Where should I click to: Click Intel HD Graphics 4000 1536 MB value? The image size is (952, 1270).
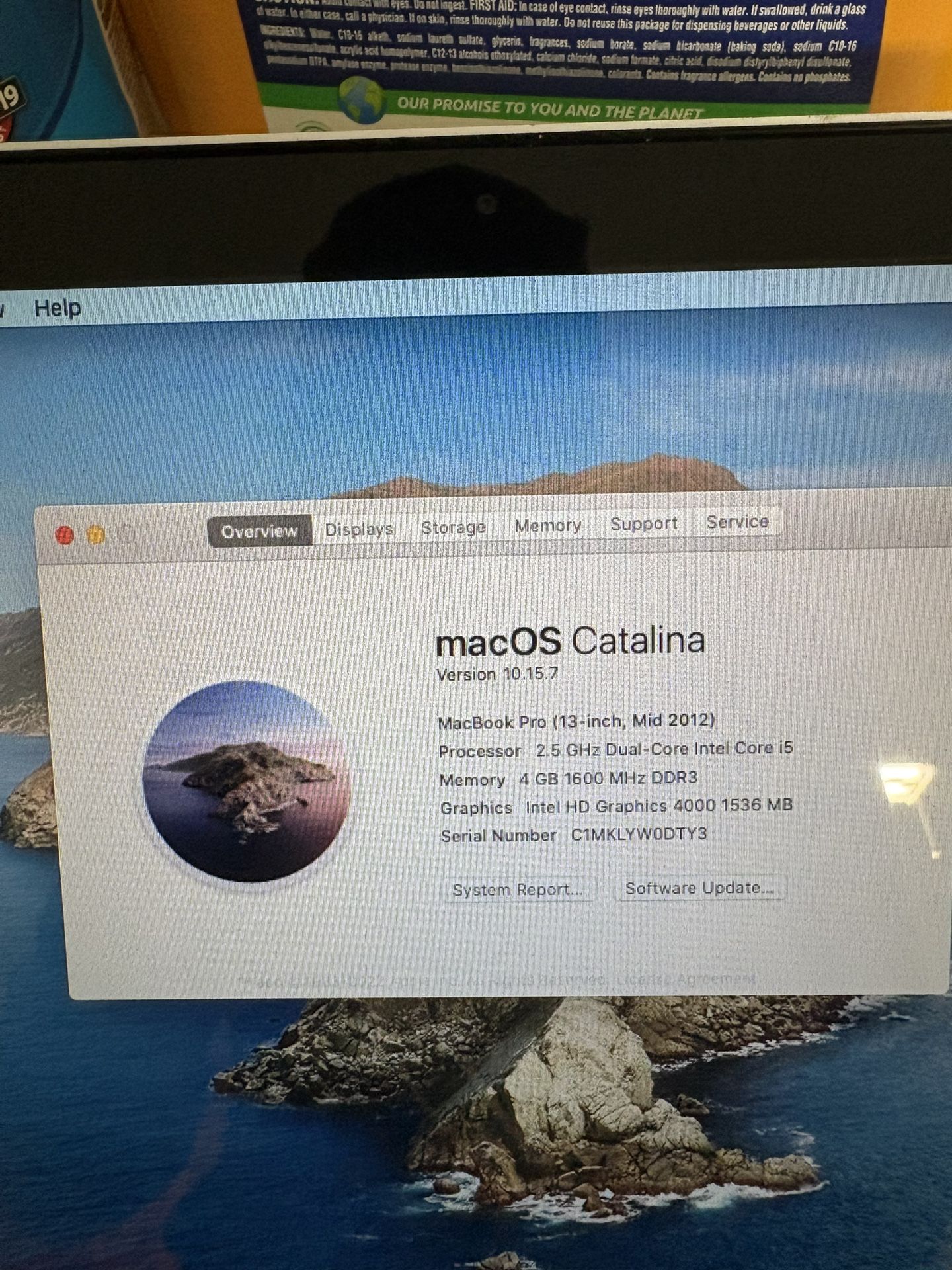(658, 806)
